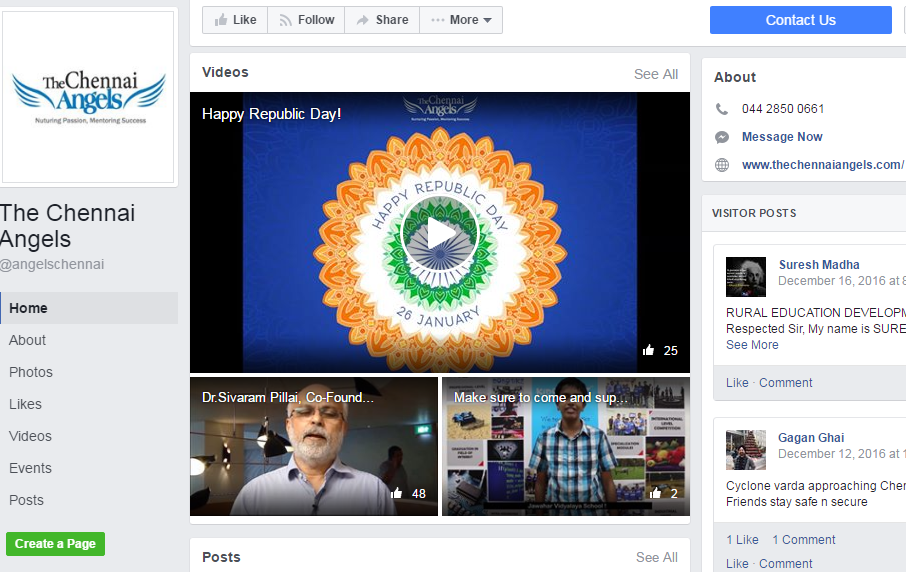See All posts link

[x=657, y=558]
